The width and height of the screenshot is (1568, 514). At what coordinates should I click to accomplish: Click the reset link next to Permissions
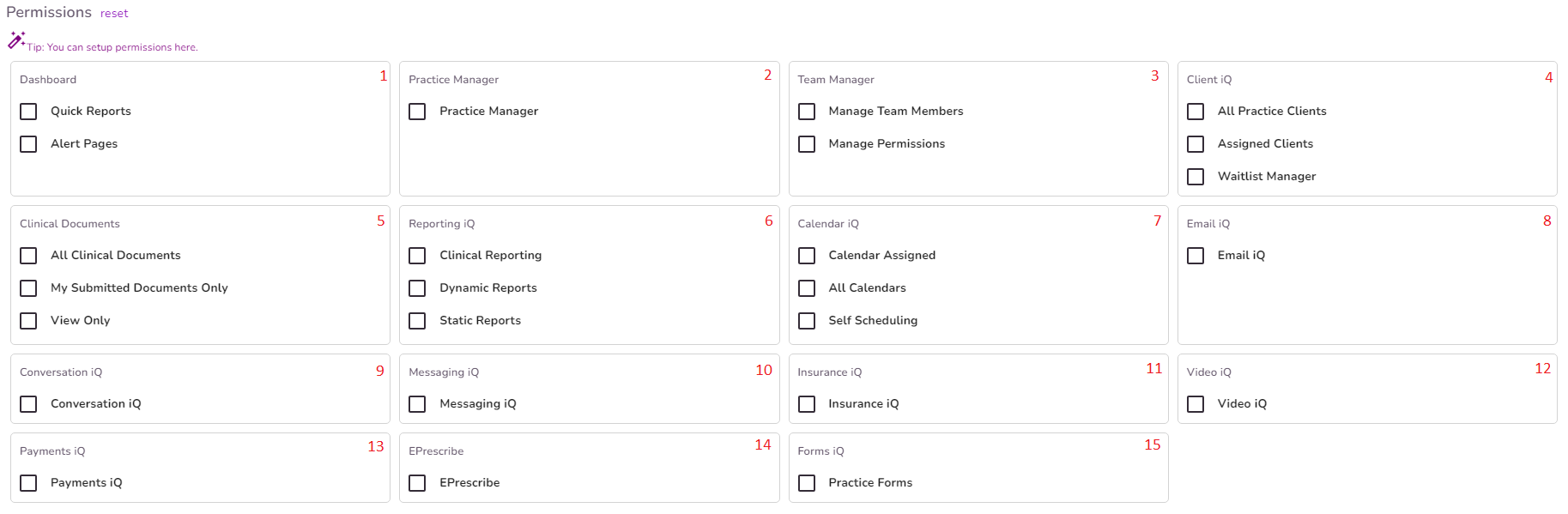coord(114,13)
